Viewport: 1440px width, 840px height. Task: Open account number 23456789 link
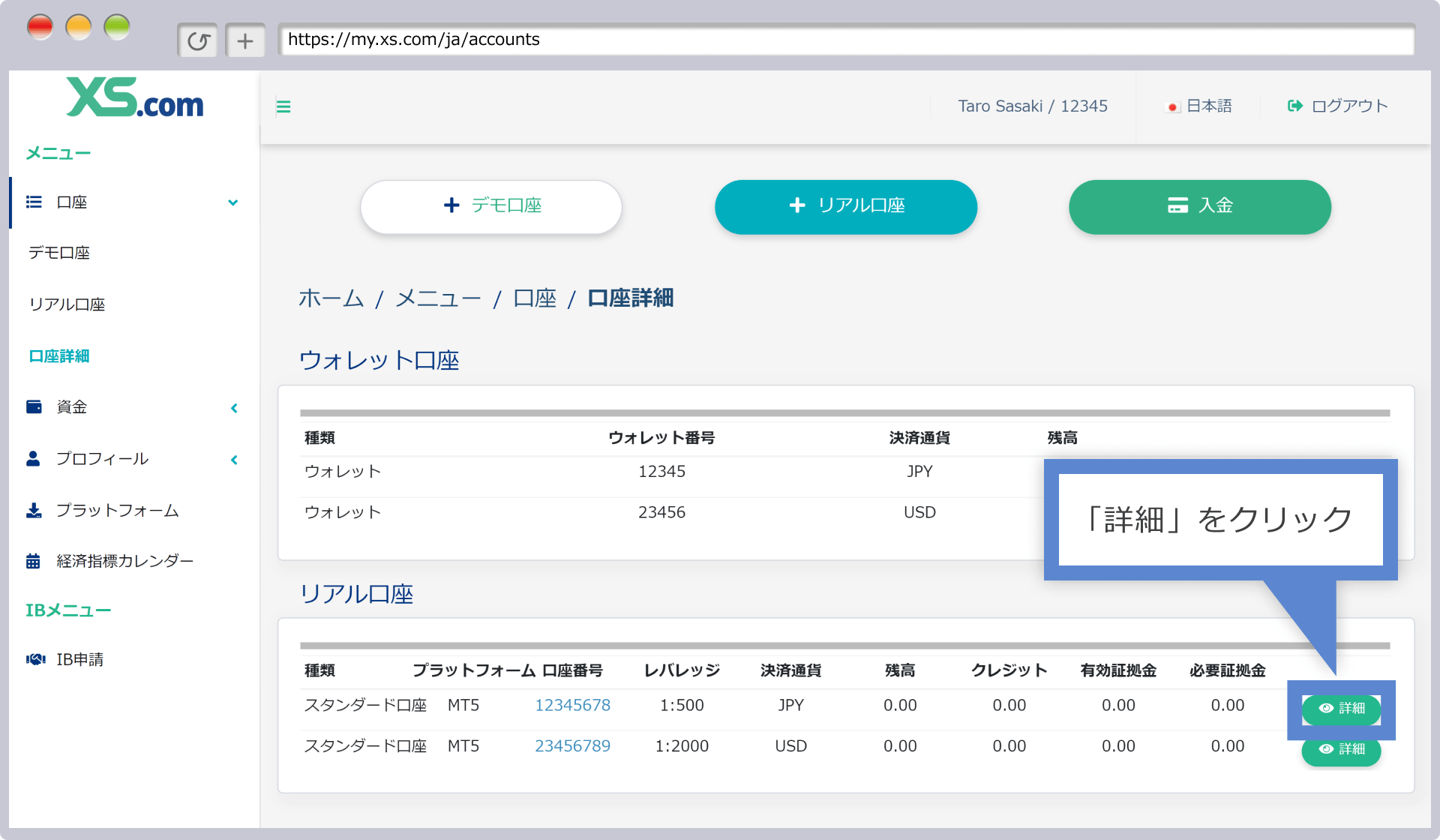572,746
